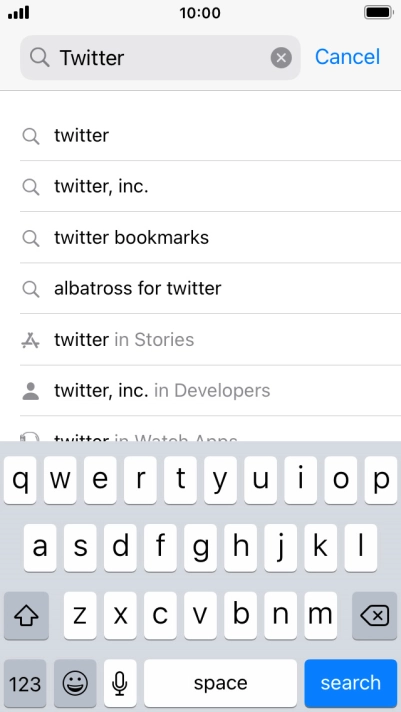Image resolution: width=401 pixels, height=712 pixels.
Task: Select the "twitter, inc." suggestion
Action: 210,186
